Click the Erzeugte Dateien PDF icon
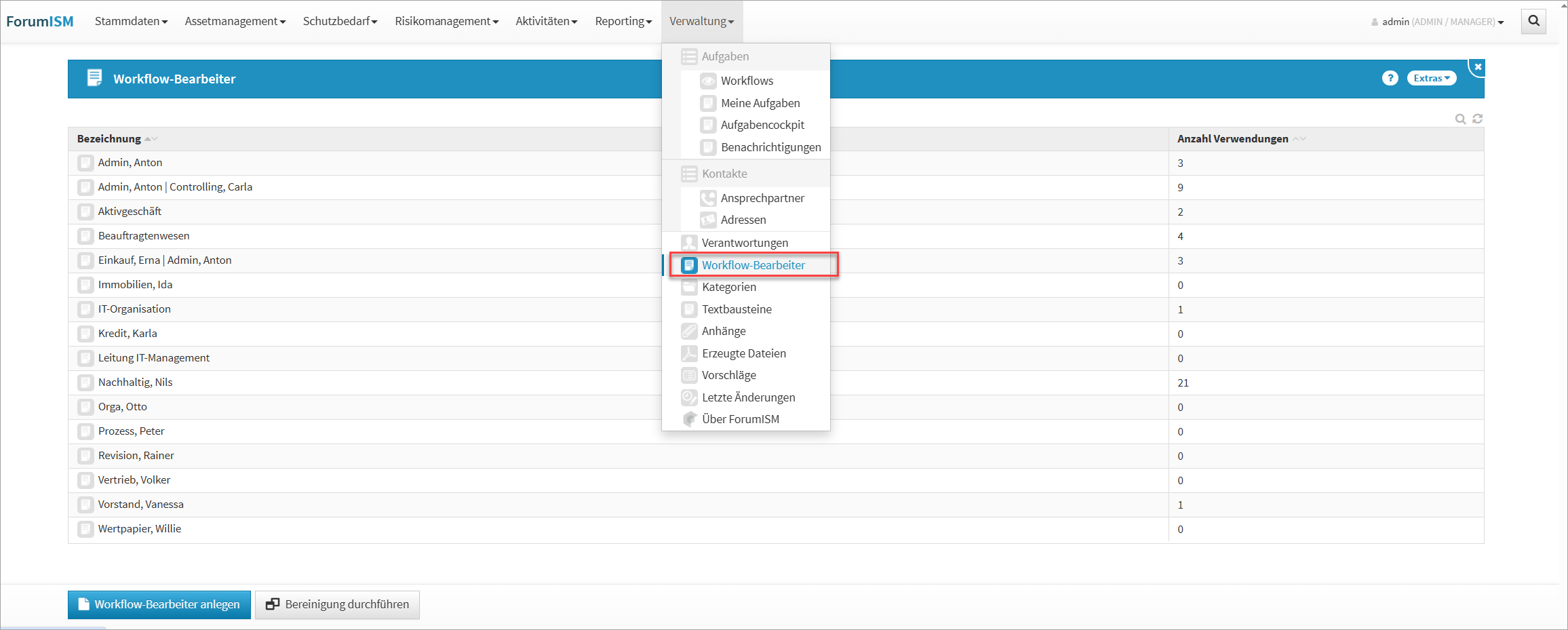 (689, 353)
